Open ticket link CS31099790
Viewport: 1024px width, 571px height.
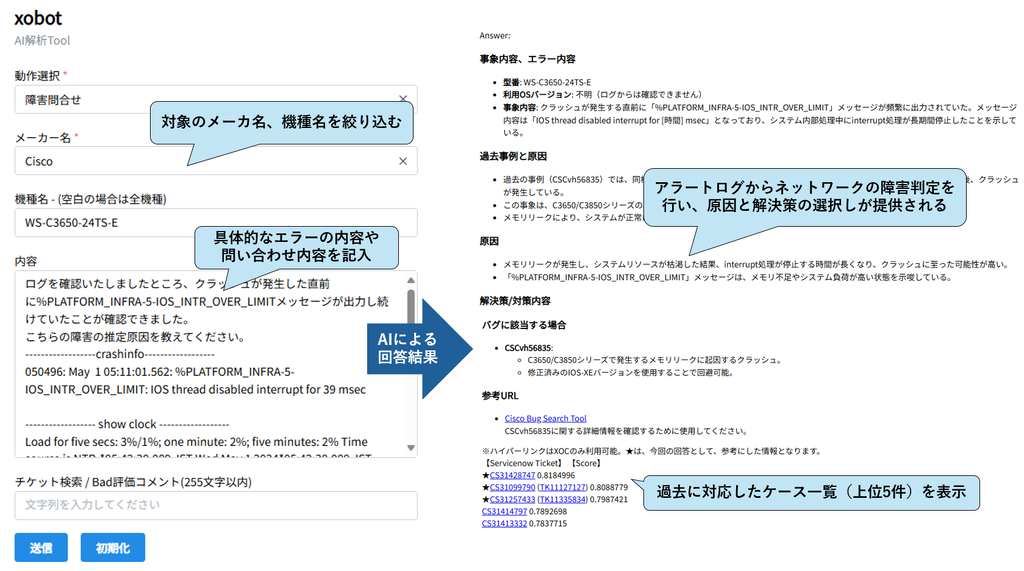pos(513,488)
